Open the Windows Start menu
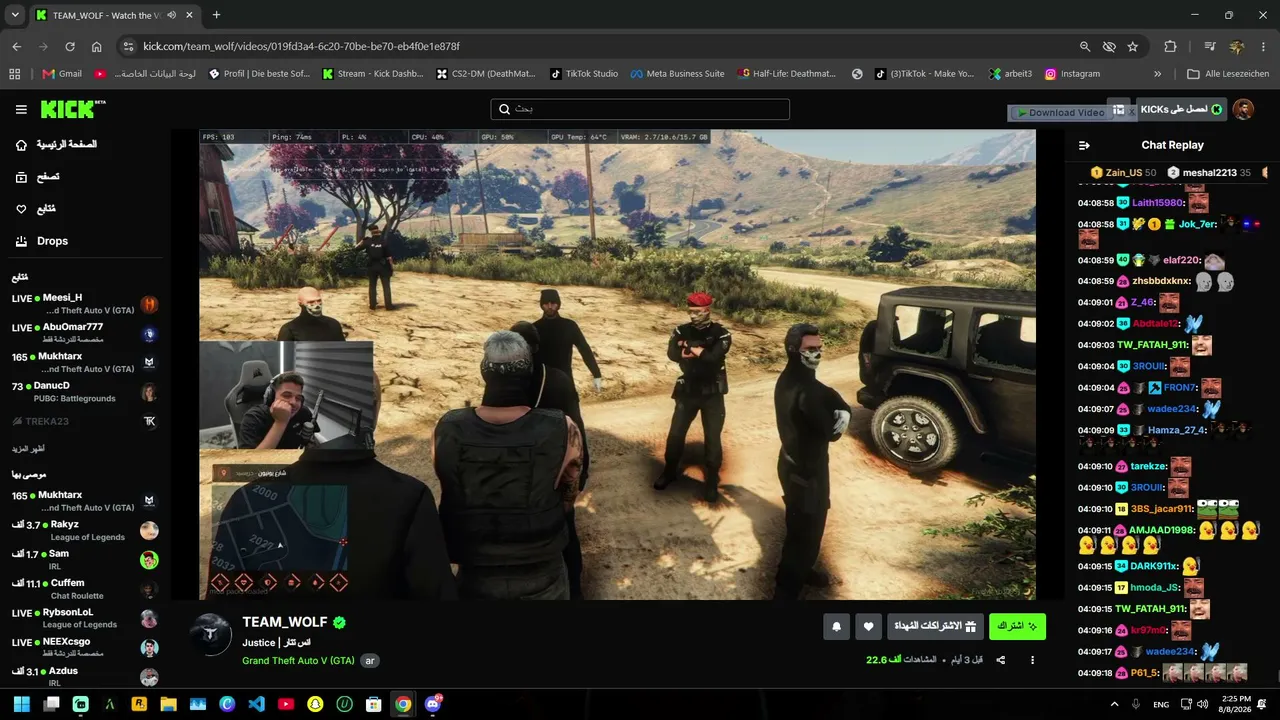The image size is (1280, 720). [21, 704]
